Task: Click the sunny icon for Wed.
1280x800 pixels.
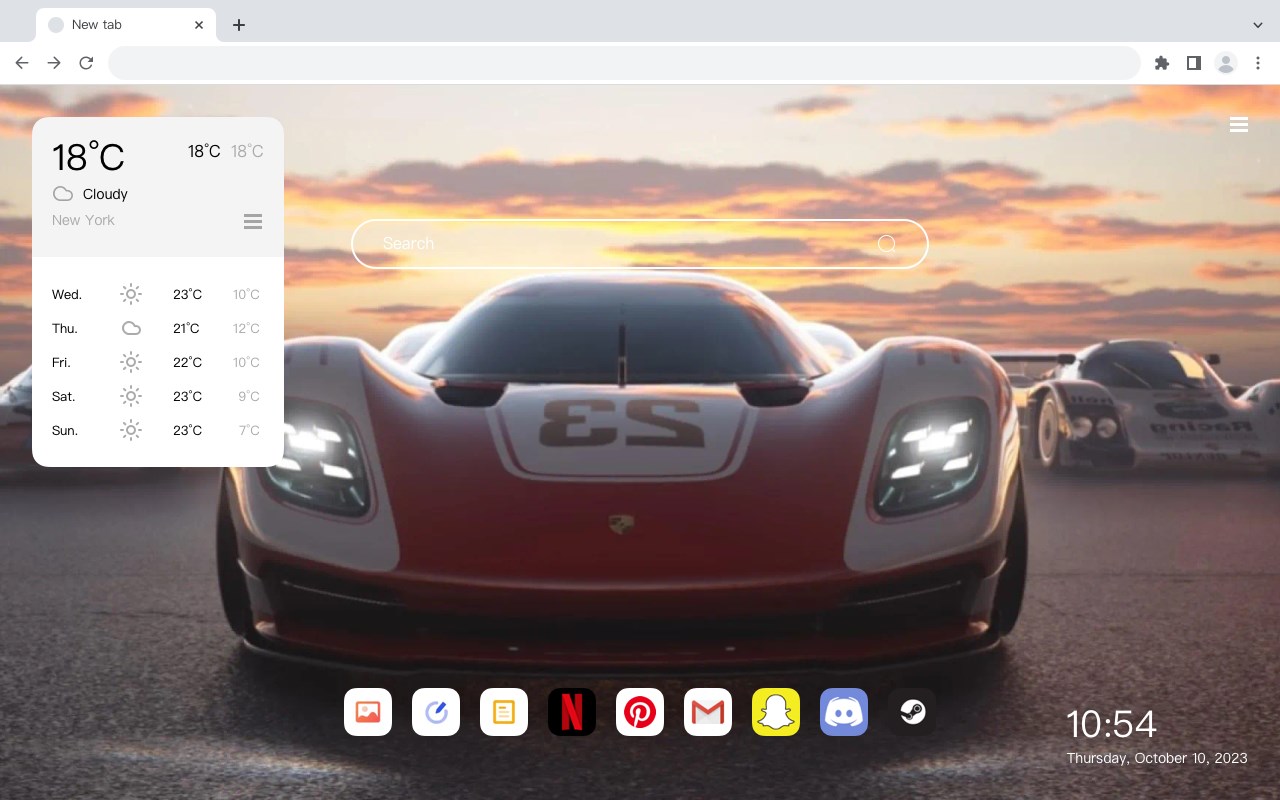Action: click(x=131, y=294)
